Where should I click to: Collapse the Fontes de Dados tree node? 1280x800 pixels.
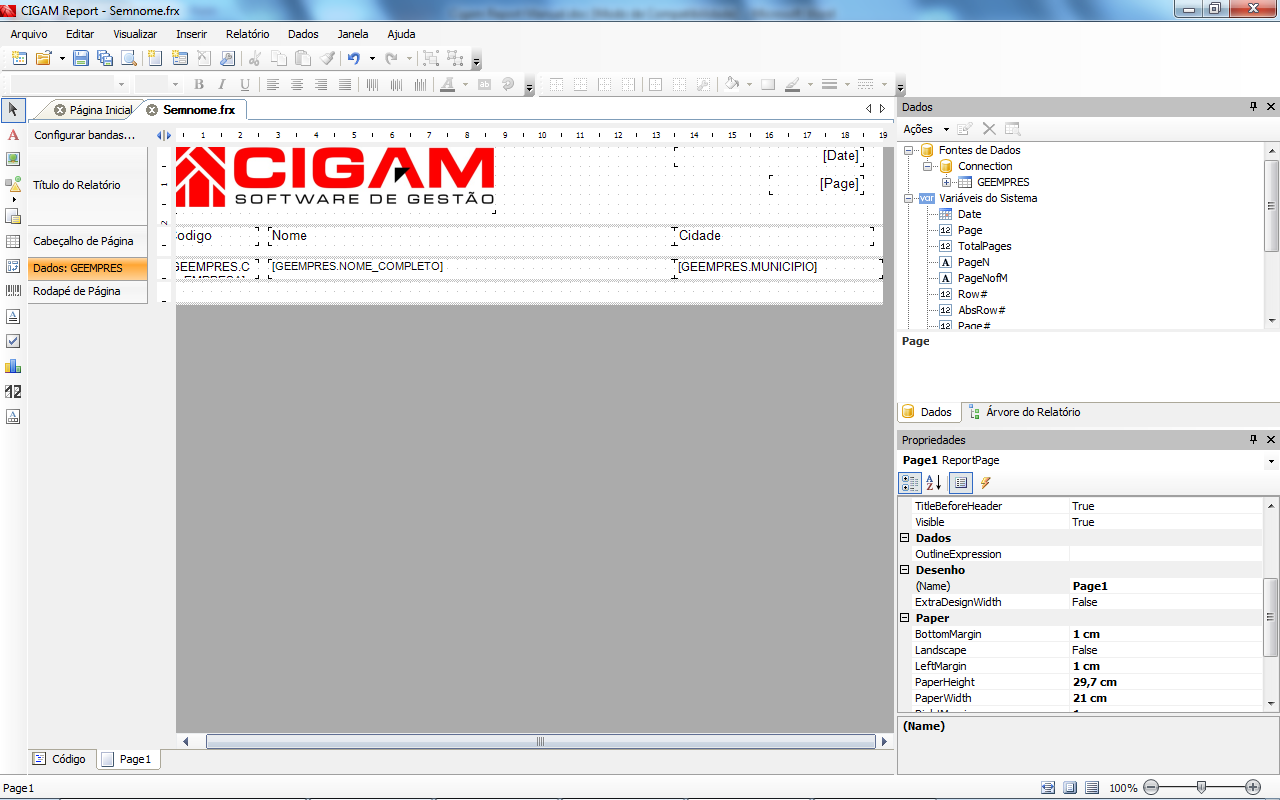[910, 150]
